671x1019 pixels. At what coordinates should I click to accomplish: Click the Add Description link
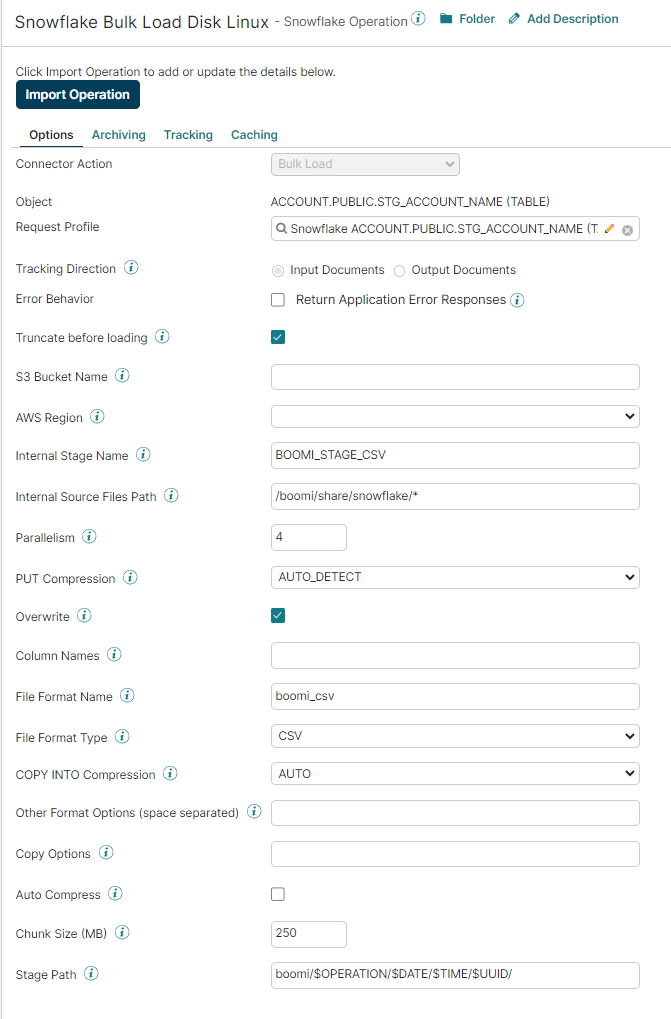click(564, 19)
